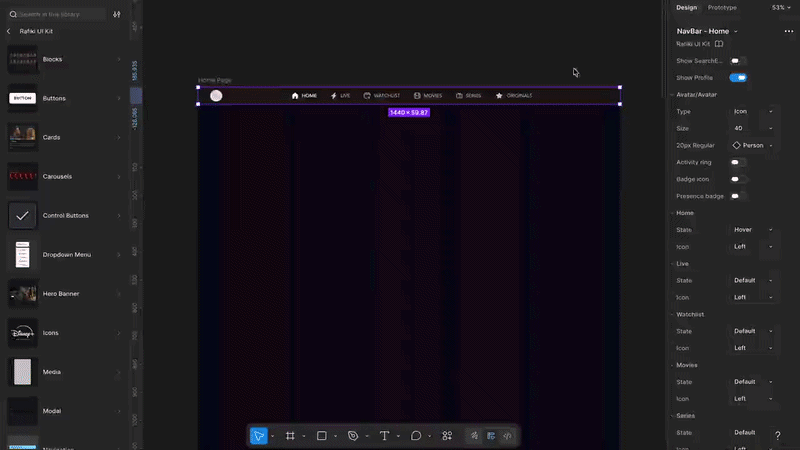
Task: Open the Movies State dropdown
Action: pyautogui.click(x=753, y=382)
